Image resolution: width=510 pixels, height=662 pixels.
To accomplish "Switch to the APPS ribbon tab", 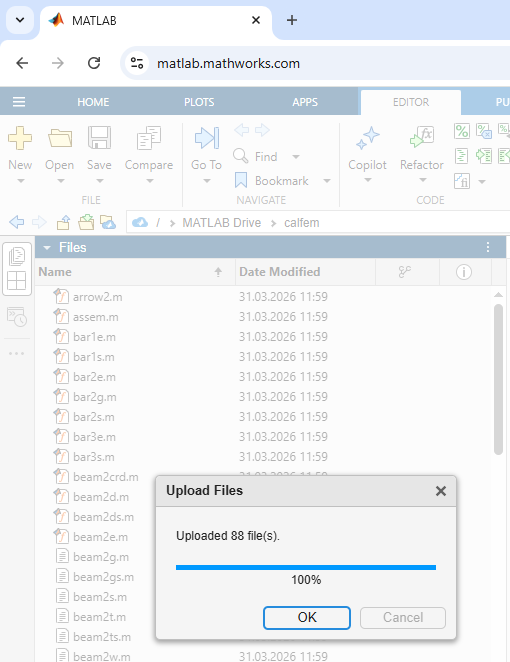I will [305, 102].
